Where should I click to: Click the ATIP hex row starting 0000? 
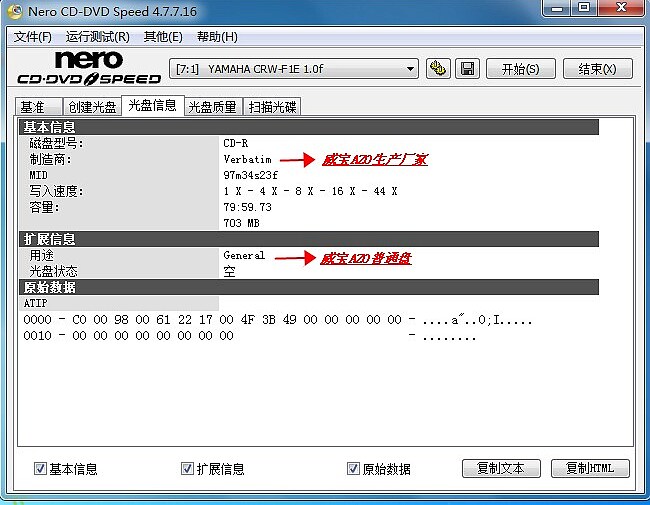277,320
